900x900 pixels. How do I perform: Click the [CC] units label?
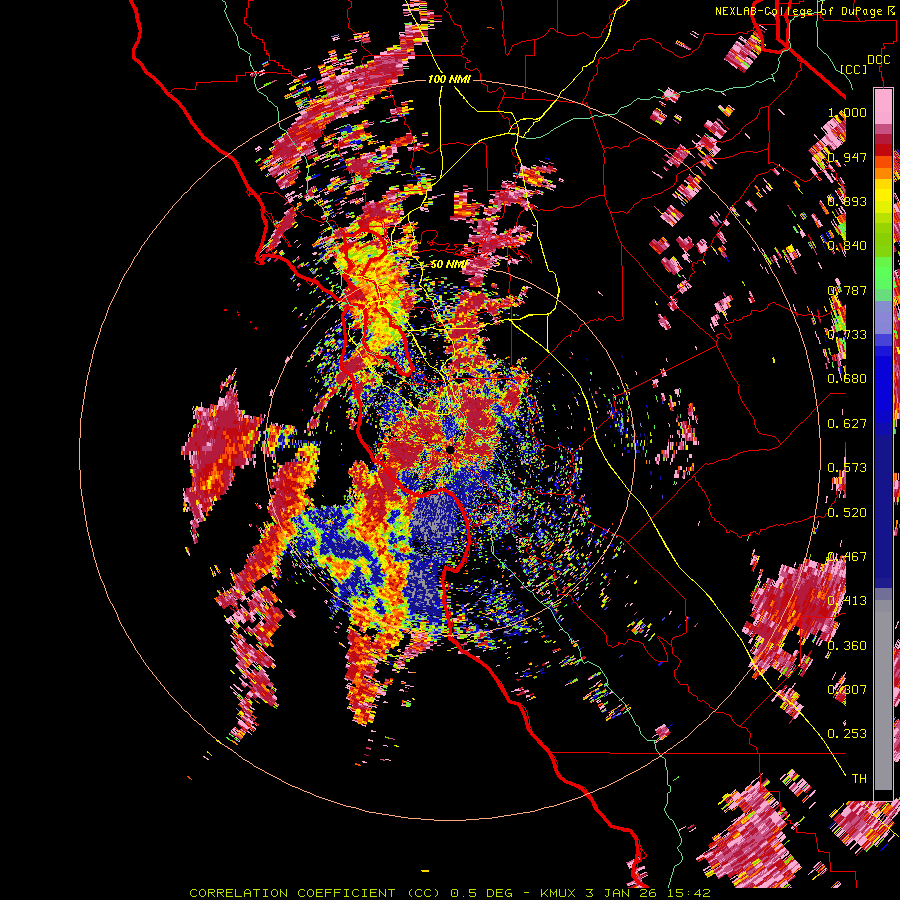point(854,69)
